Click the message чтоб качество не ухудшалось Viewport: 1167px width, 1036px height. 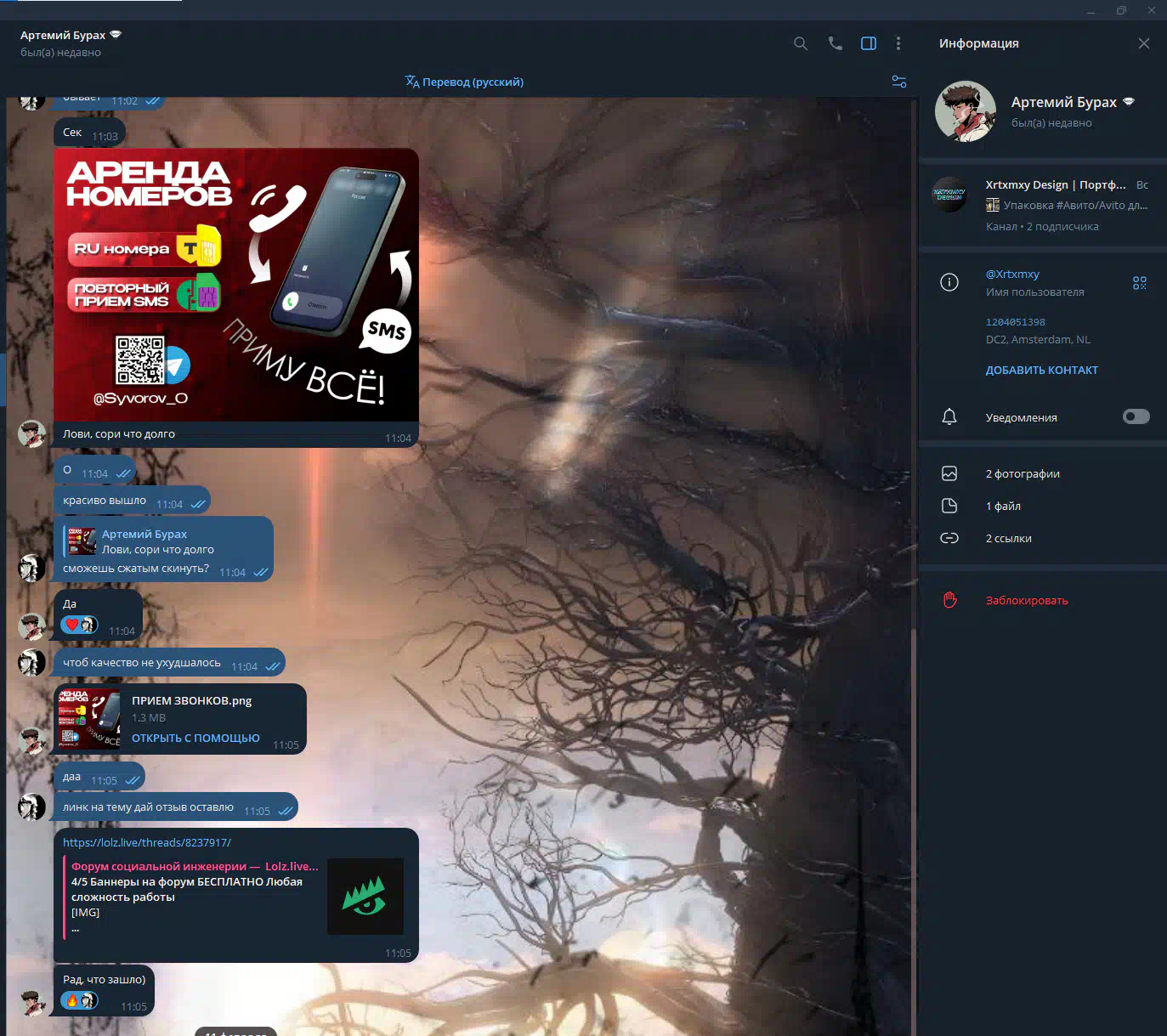pos(169,663)
